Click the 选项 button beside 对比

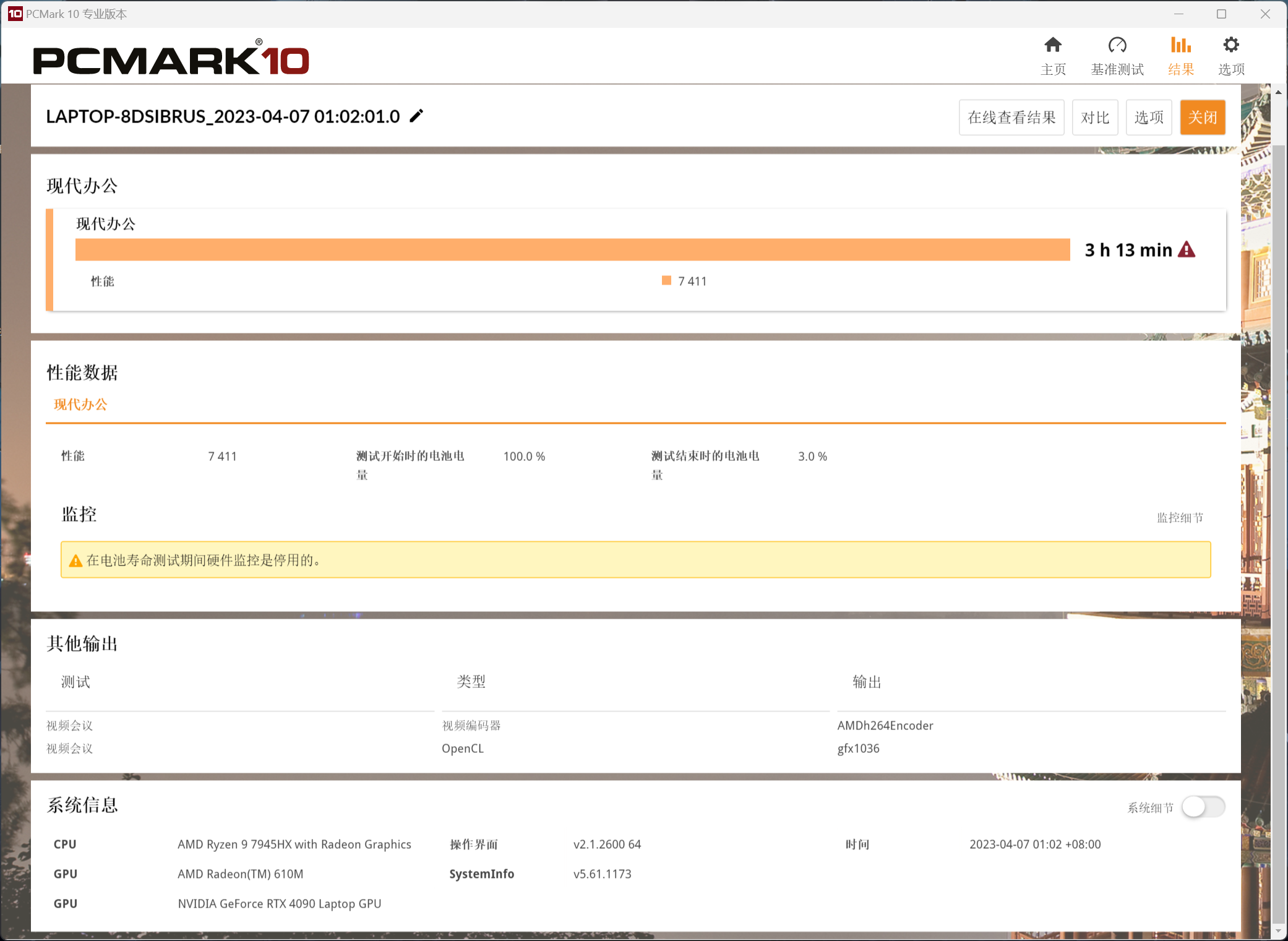pyautogui.click(x=1149, y=117)
